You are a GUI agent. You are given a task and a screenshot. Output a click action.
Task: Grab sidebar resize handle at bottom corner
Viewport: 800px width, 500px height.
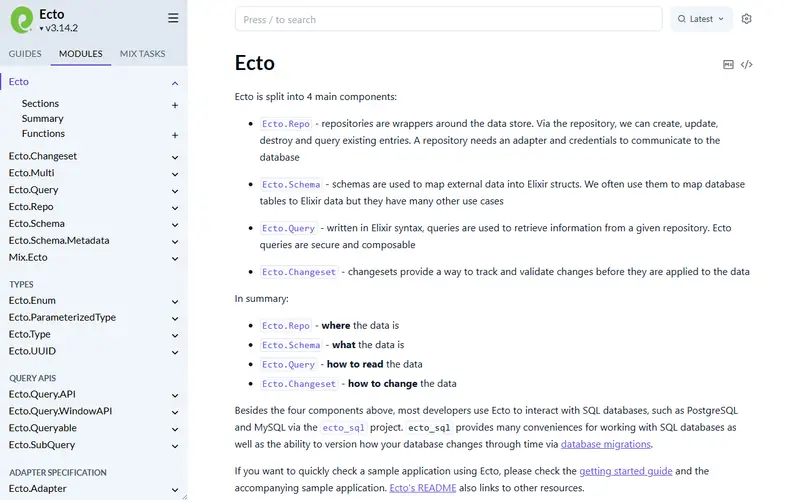click(184, 496)
